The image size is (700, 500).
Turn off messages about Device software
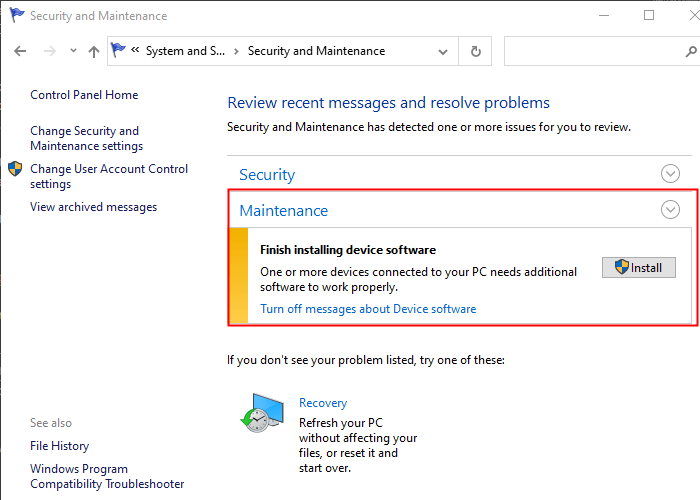[x=368, y=309]
